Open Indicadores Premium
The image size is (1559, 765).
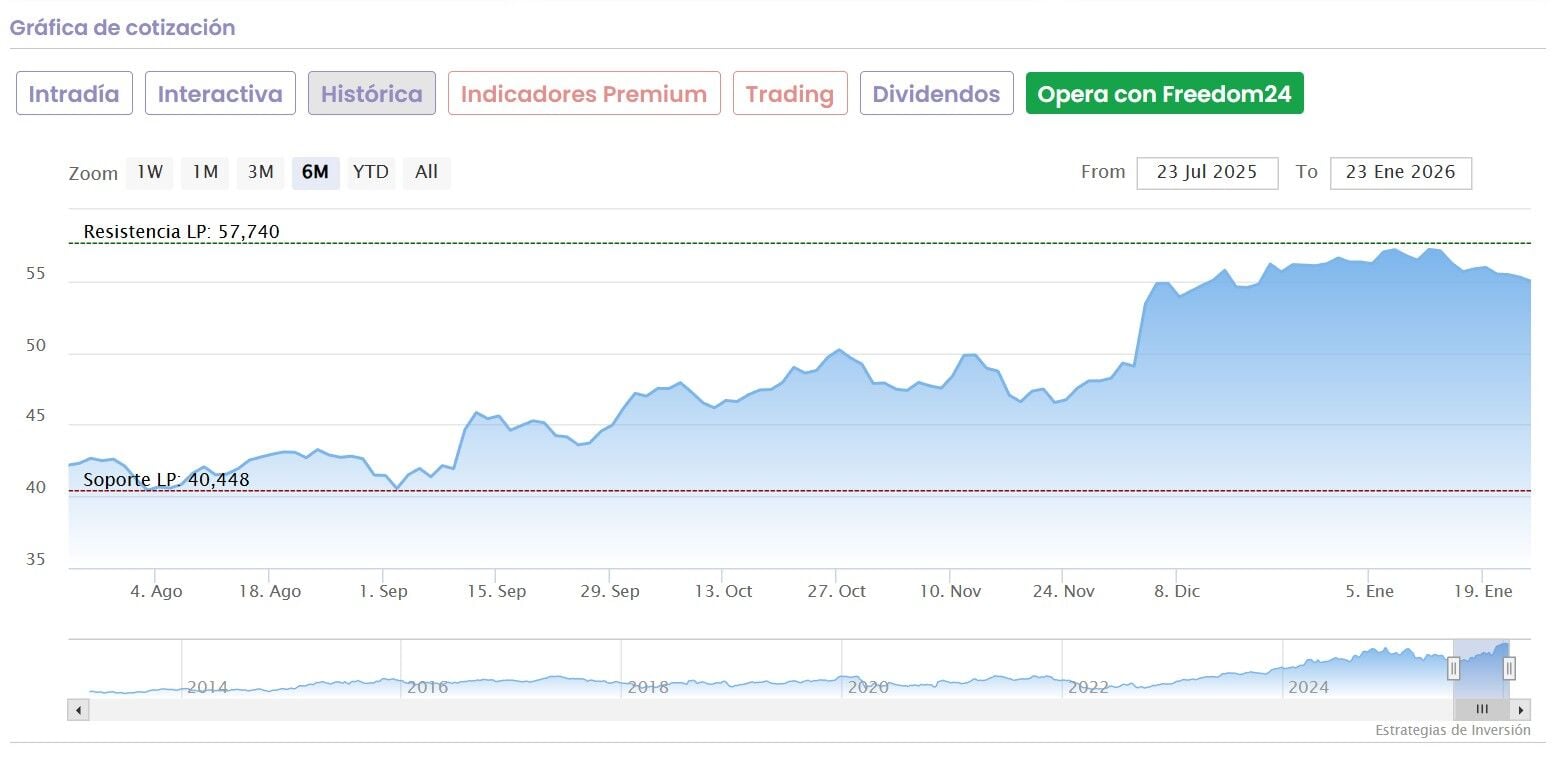point(584,94)
